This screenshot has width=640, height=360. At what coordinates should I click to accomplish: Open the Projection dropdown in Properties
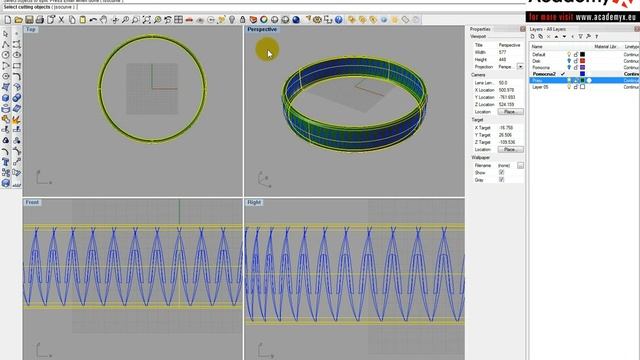click(520, 67)
